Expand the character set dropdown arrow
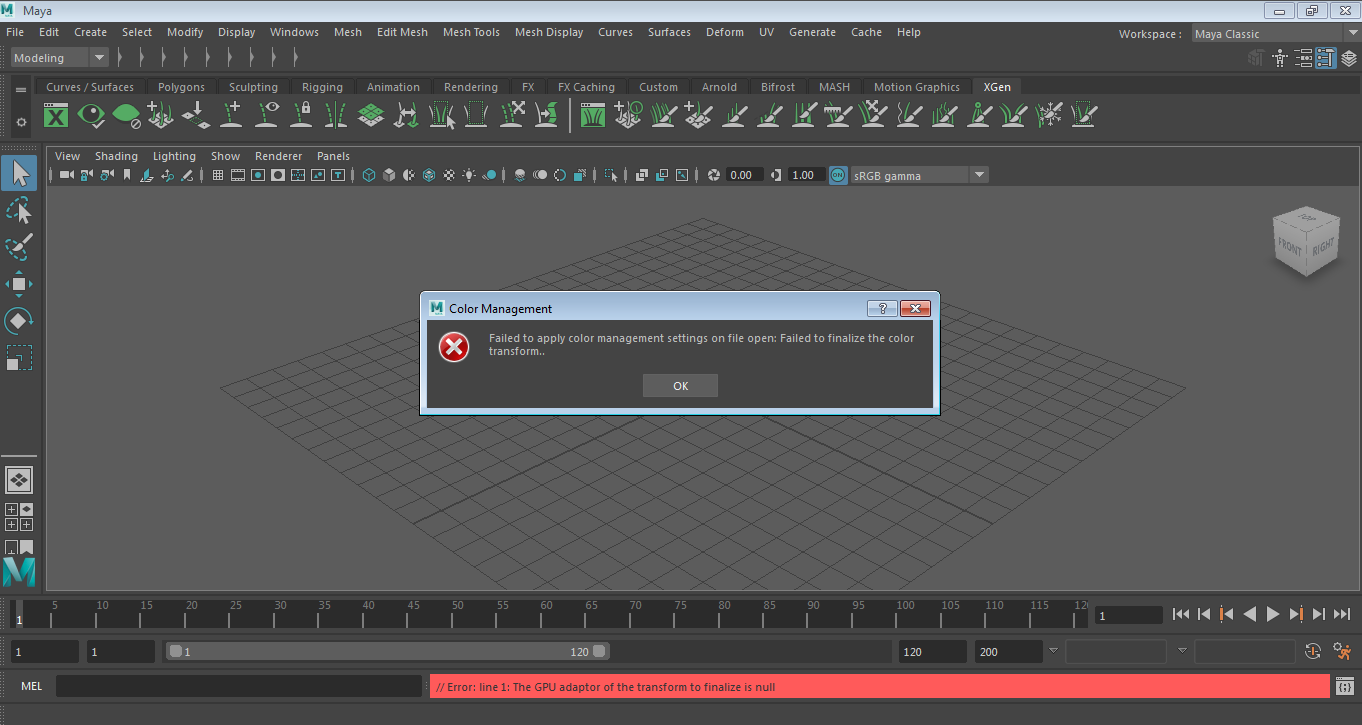Screen dimensions: 1362x725 (1053, 651)
